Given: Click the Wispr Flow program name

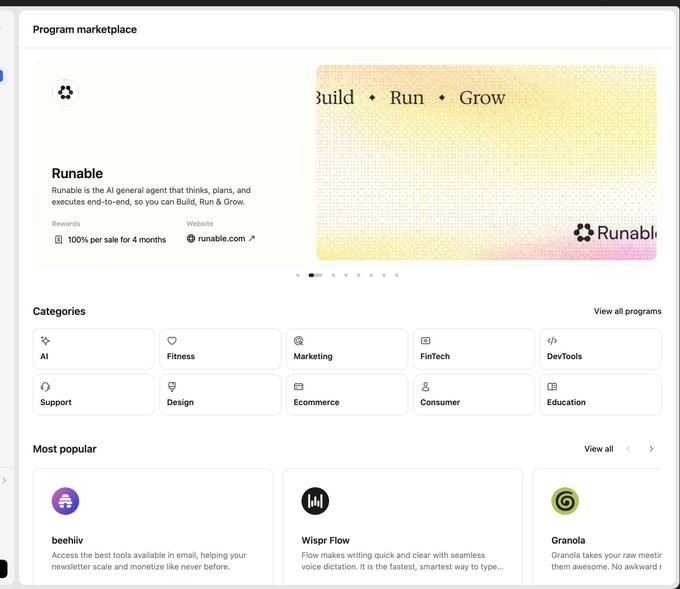Looking at the screenshot, I should (x=325, y=540).
